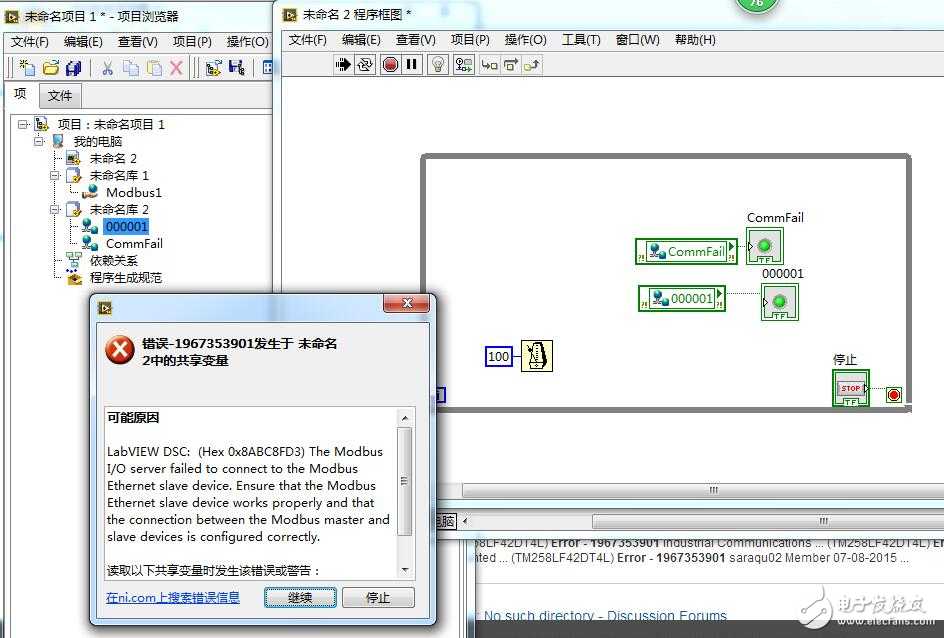Collapse project root node 未命名项目 1
Image resolution: width=944 pixels, height=638 pixels.
[23, 125]
